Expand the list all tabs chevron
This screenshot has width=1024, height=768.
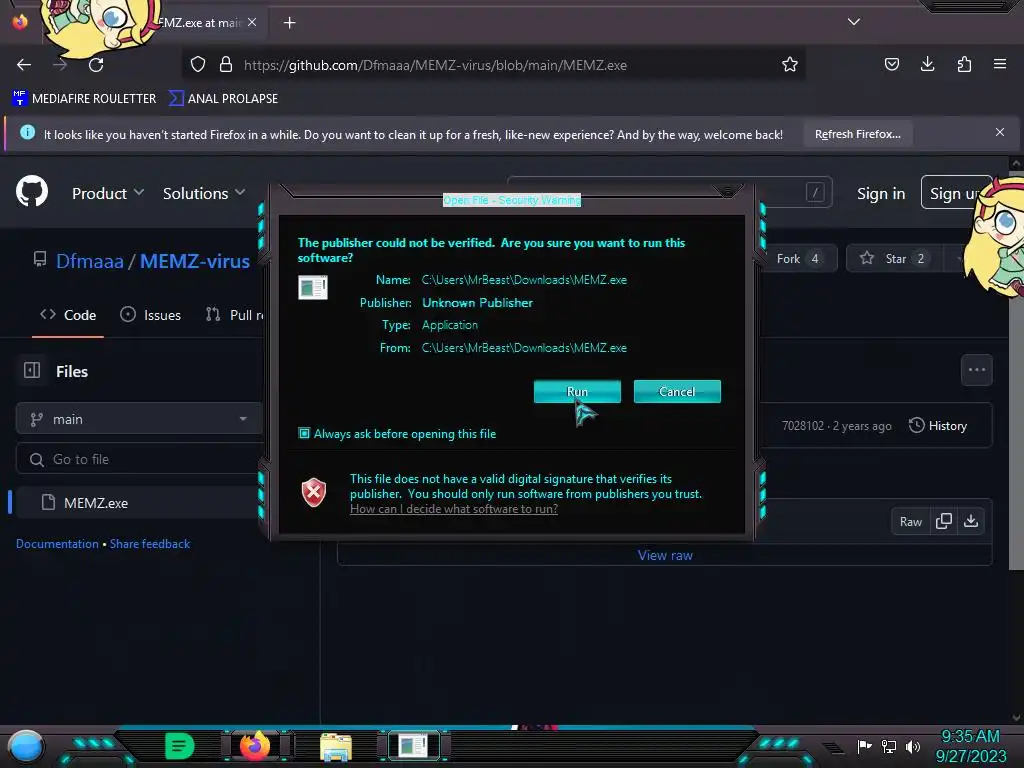coord(854,22)
